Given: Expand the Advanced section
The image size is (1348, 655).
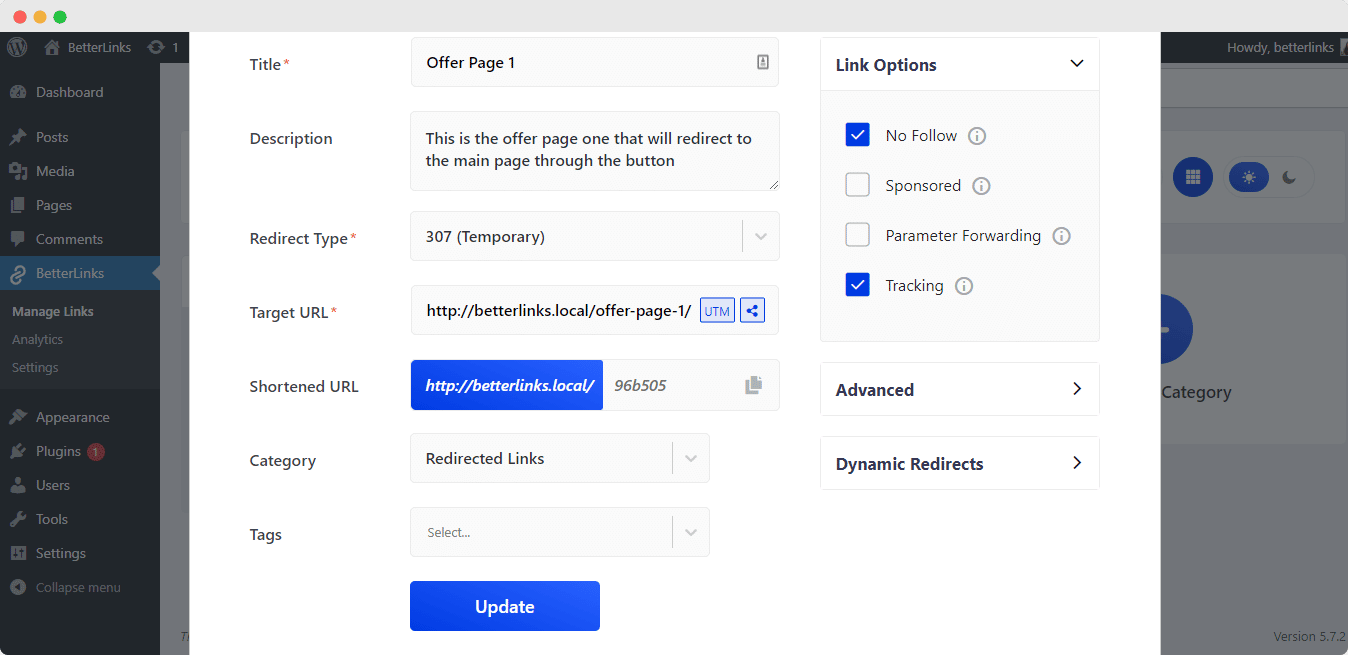Looking at the screenshot, I should 958,389.
